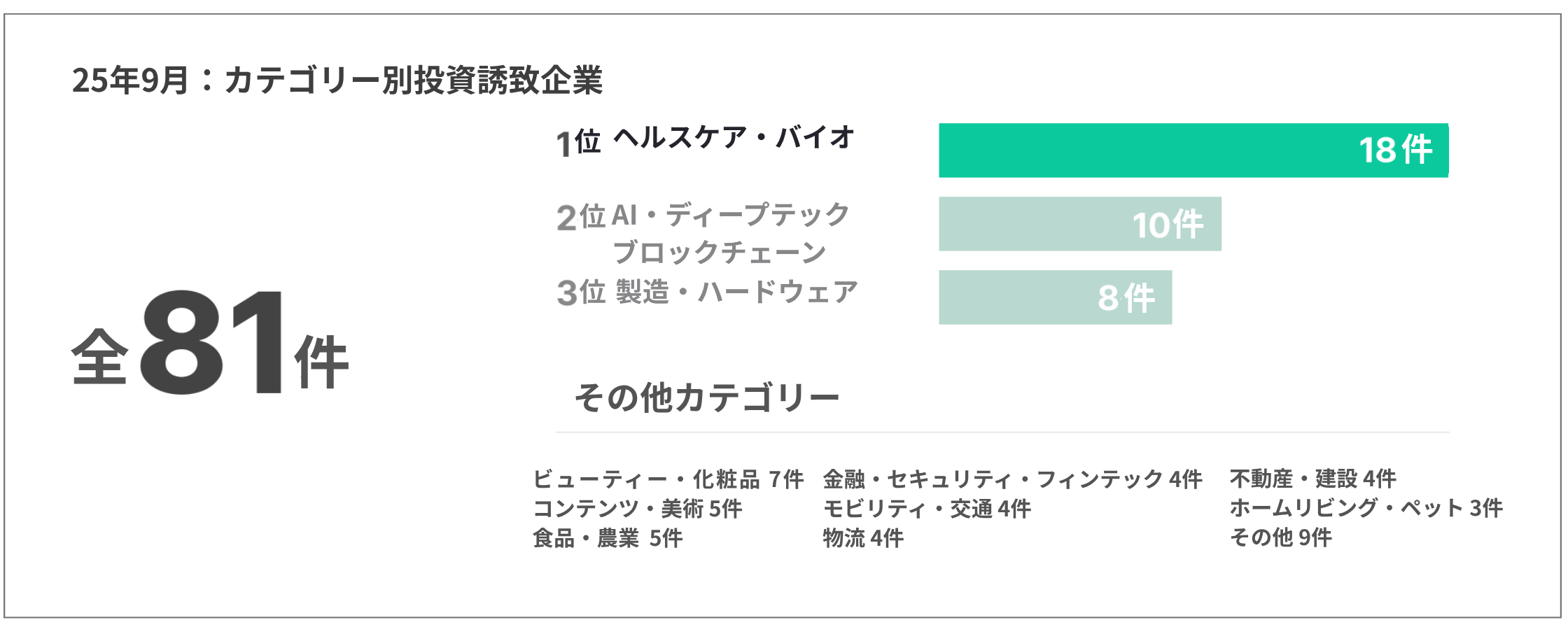Select 金融・セキュリティ・フィンテック 4件 entry

(1012, 479)
